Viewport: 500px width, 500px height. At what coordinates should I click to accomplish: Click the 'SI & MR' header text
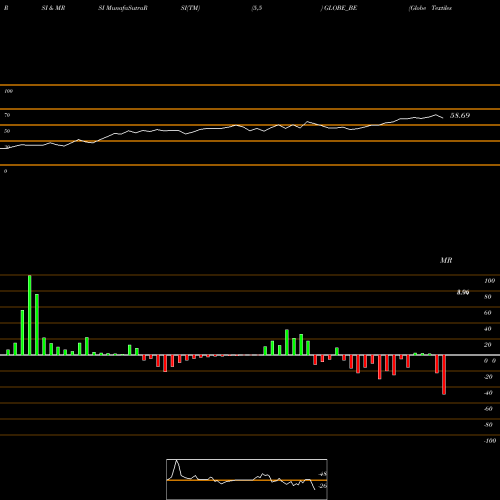point(53,8)
